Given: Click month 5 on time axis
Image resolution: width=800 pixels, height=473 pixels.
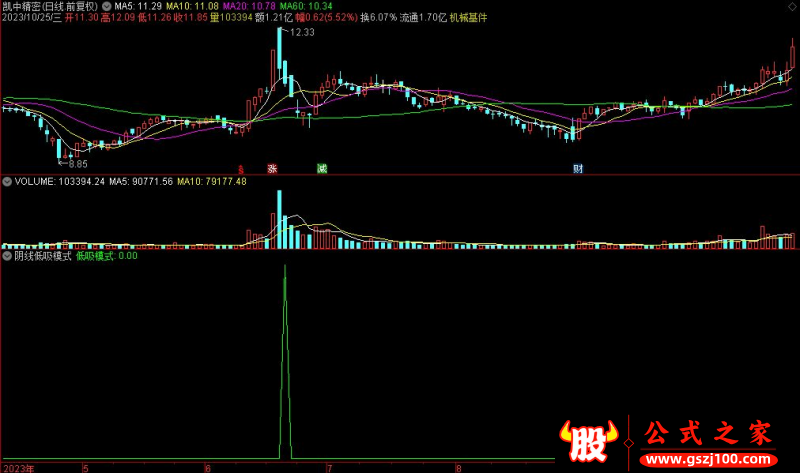Looking at the screenshot, I should [86, 468].
